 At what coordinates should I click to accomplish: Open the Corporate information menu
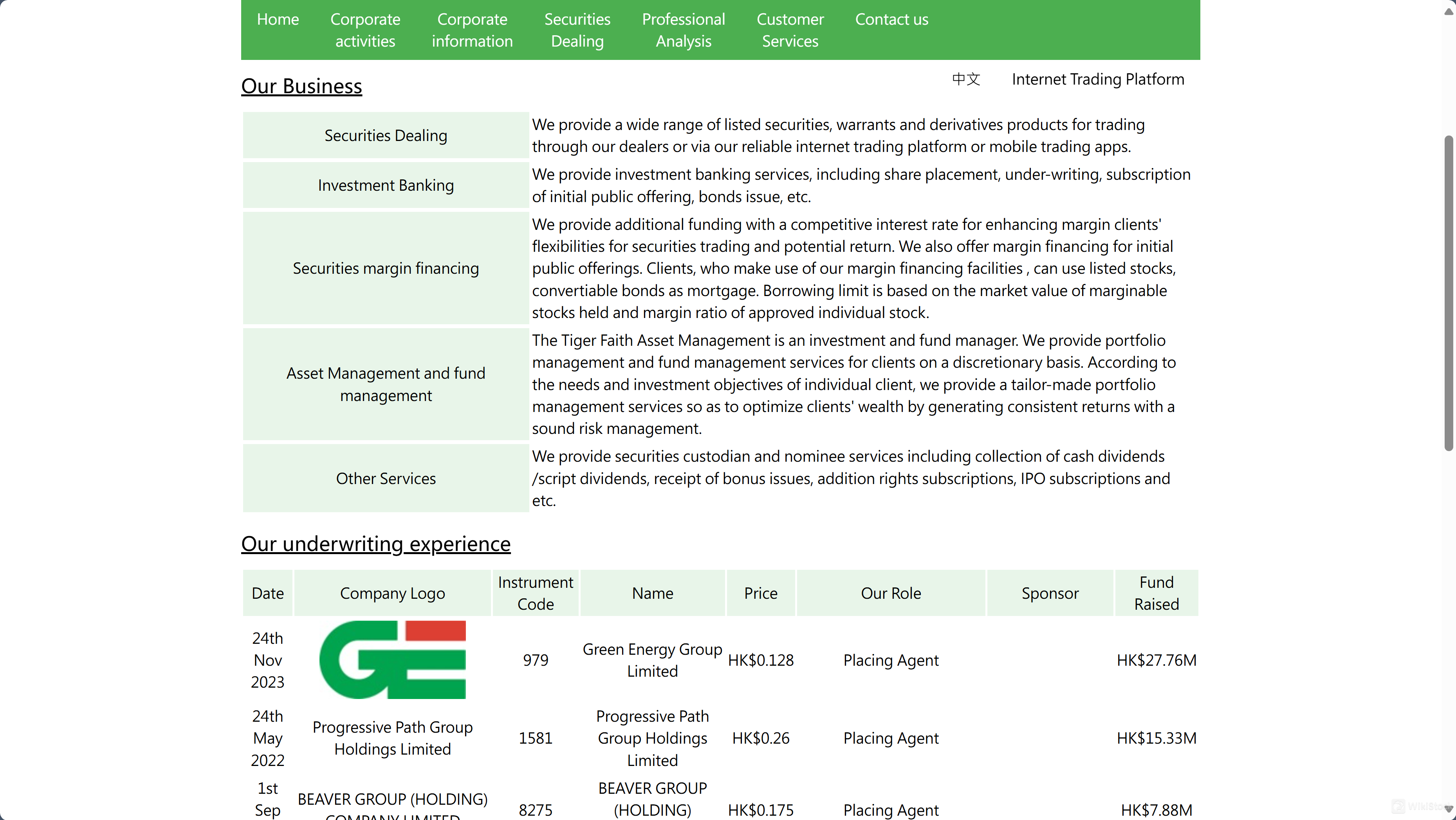coord(472,29)
